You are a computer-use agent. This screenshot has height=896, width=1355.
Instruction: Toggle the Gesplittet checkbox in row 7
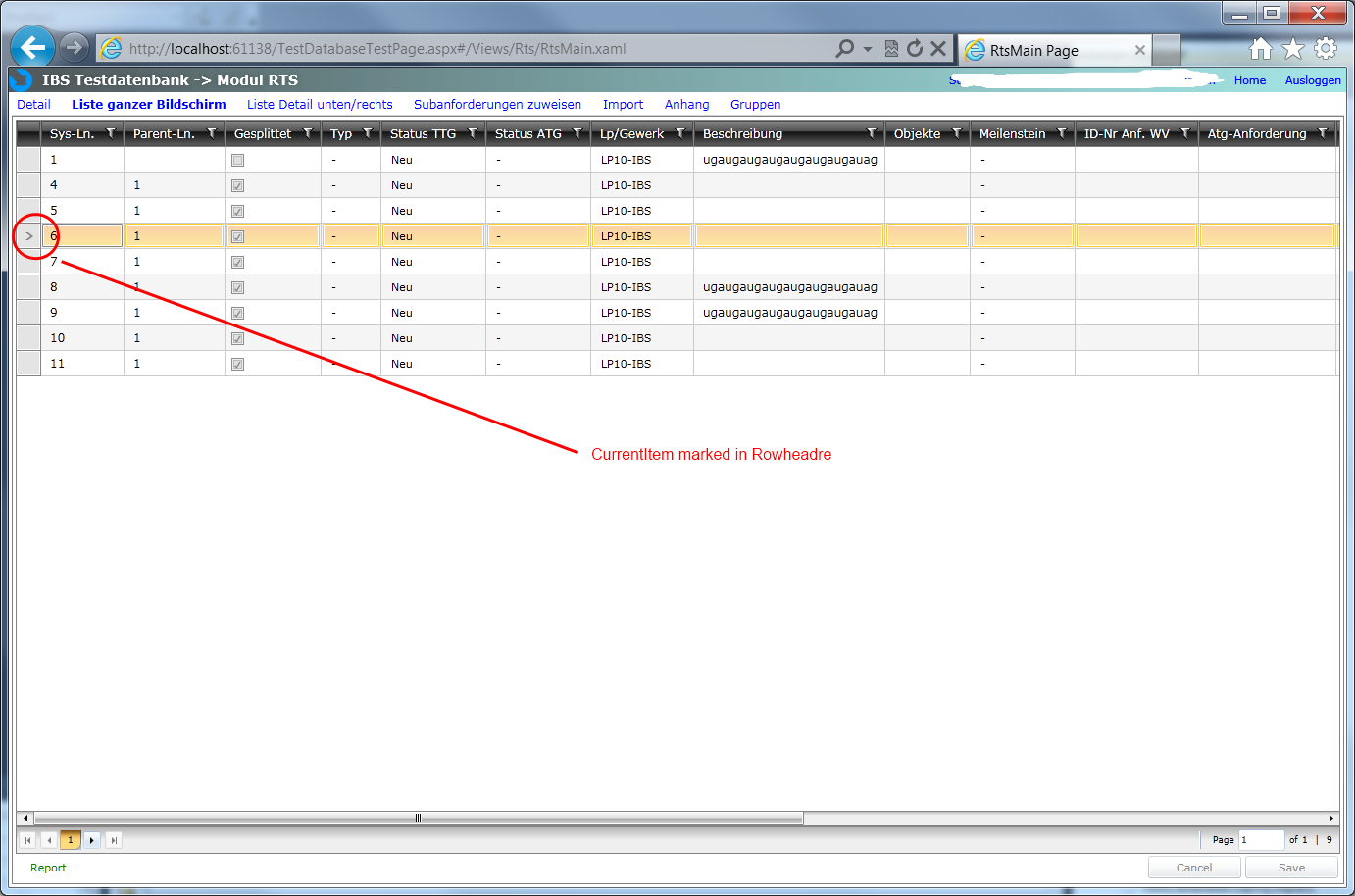[237, 262]
